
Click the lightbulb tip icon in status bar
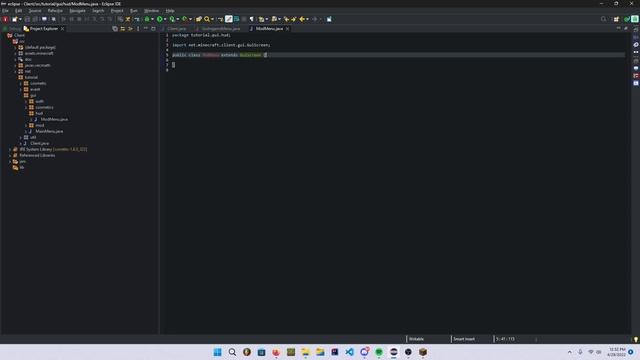tap(636, 339)
